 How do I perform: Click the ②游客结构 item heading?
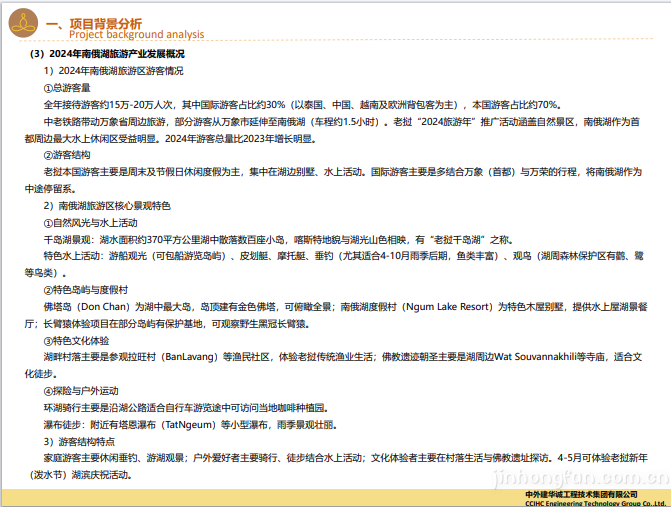(x=67, y=155)
